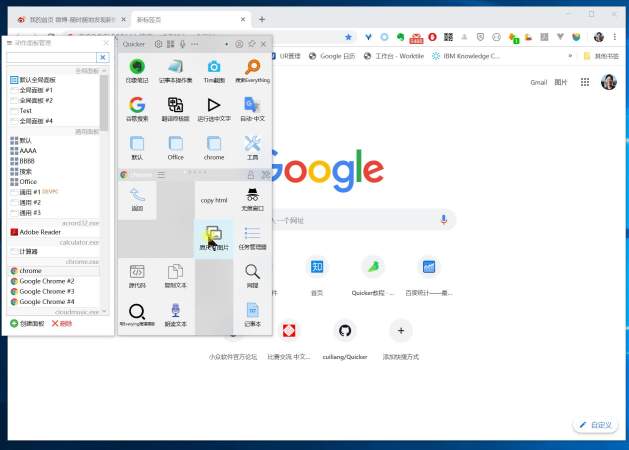Open Google Calendar bookmark

coord(332,56)
